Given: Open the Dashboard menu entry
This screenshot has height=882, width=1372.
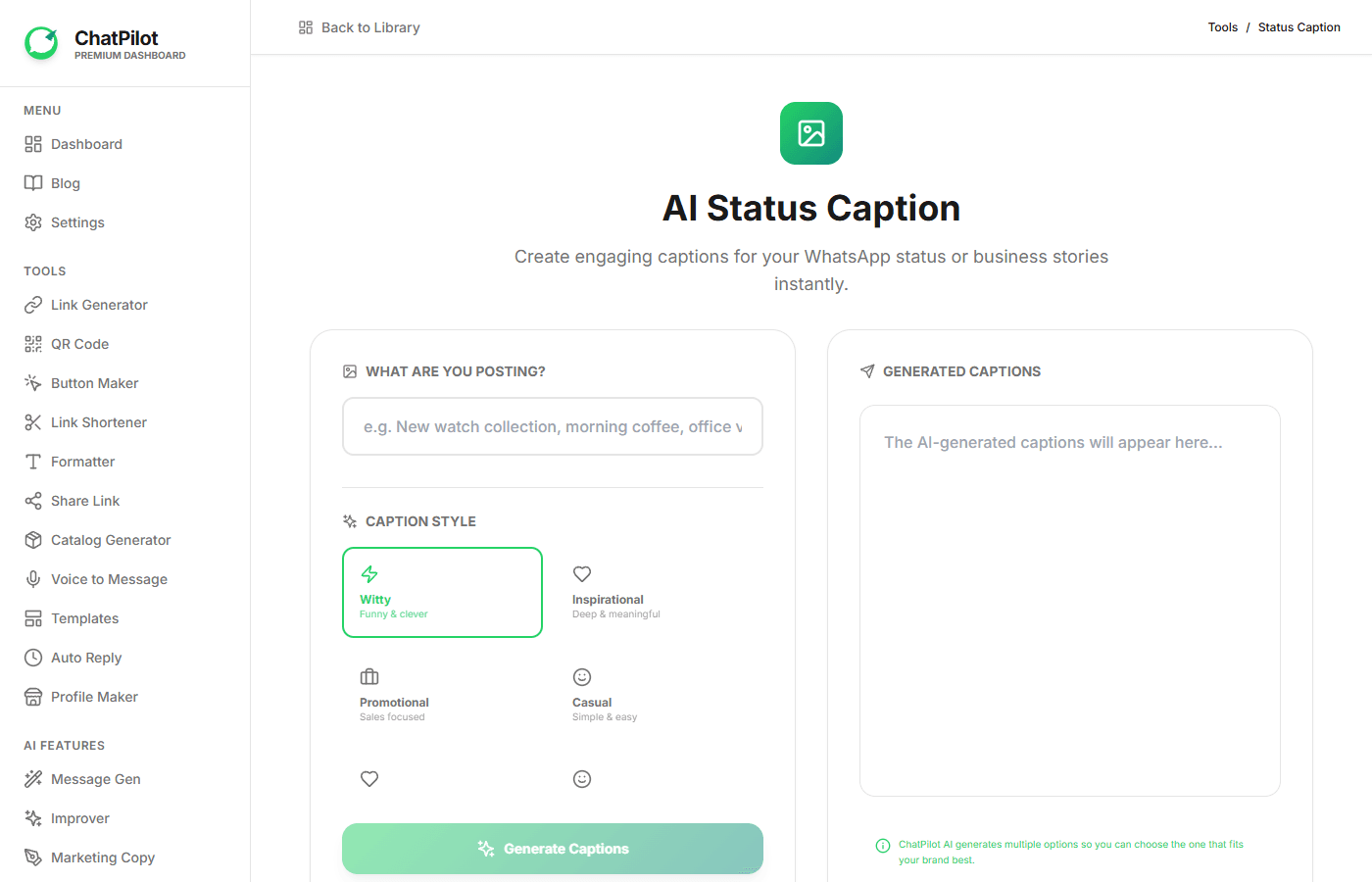Looking at the screenshot, I should pos(85,144).
